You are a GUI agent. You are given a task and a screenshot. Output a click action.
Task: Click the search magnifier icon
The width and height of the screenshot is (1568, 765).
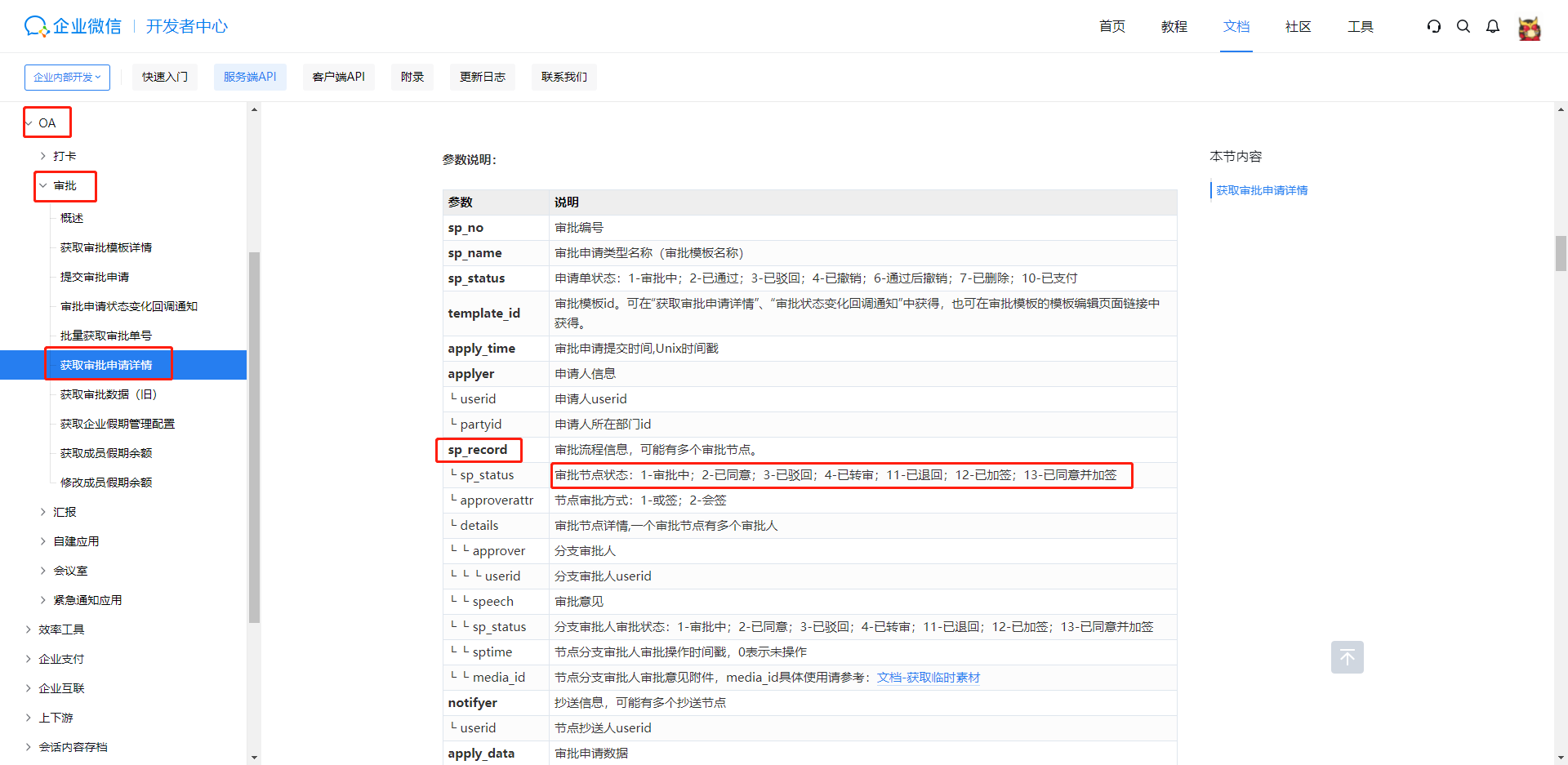click(x=1463, y=26)
